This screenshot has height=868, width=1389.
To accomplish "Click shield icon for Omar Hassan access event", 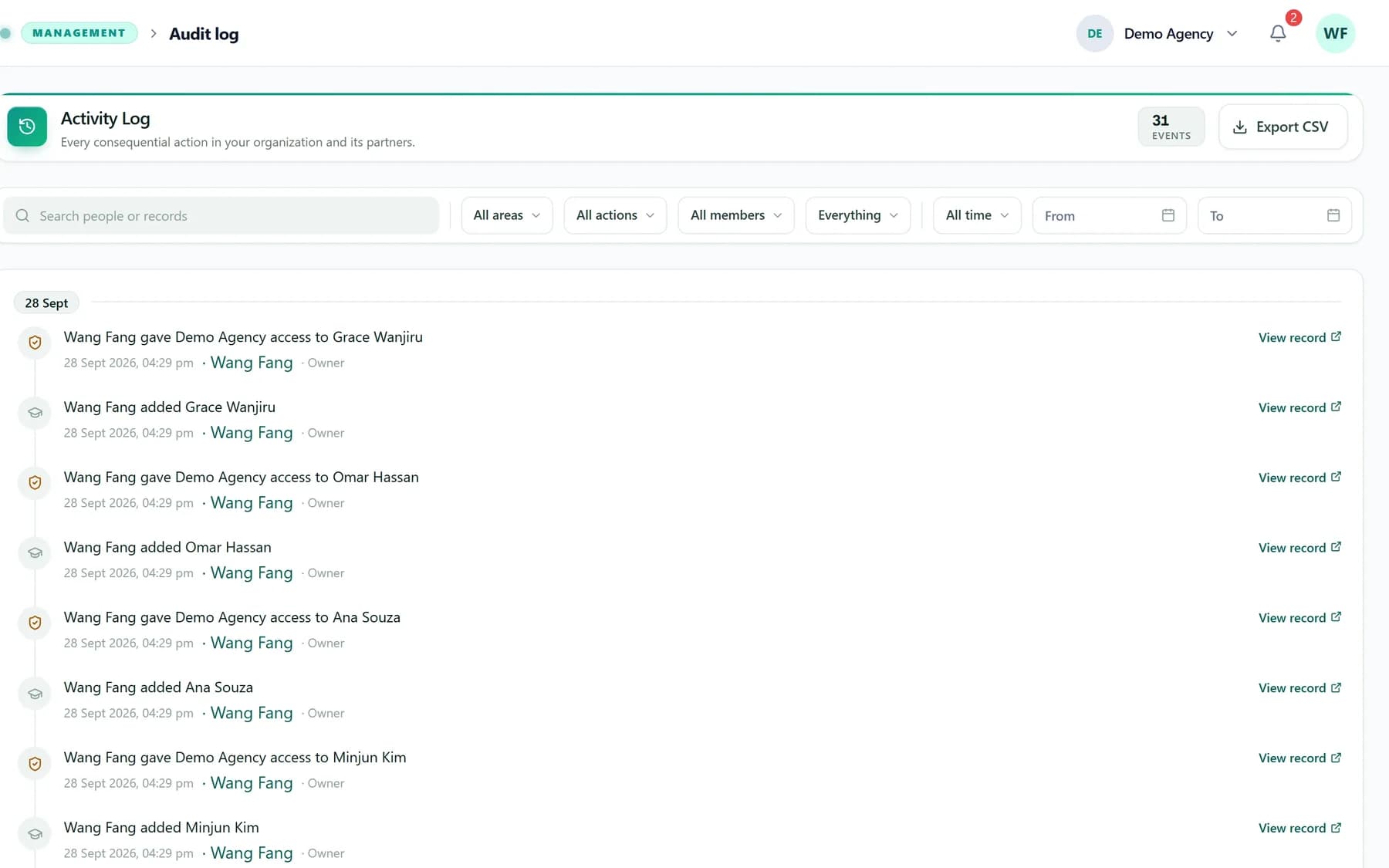I will 35,483.
